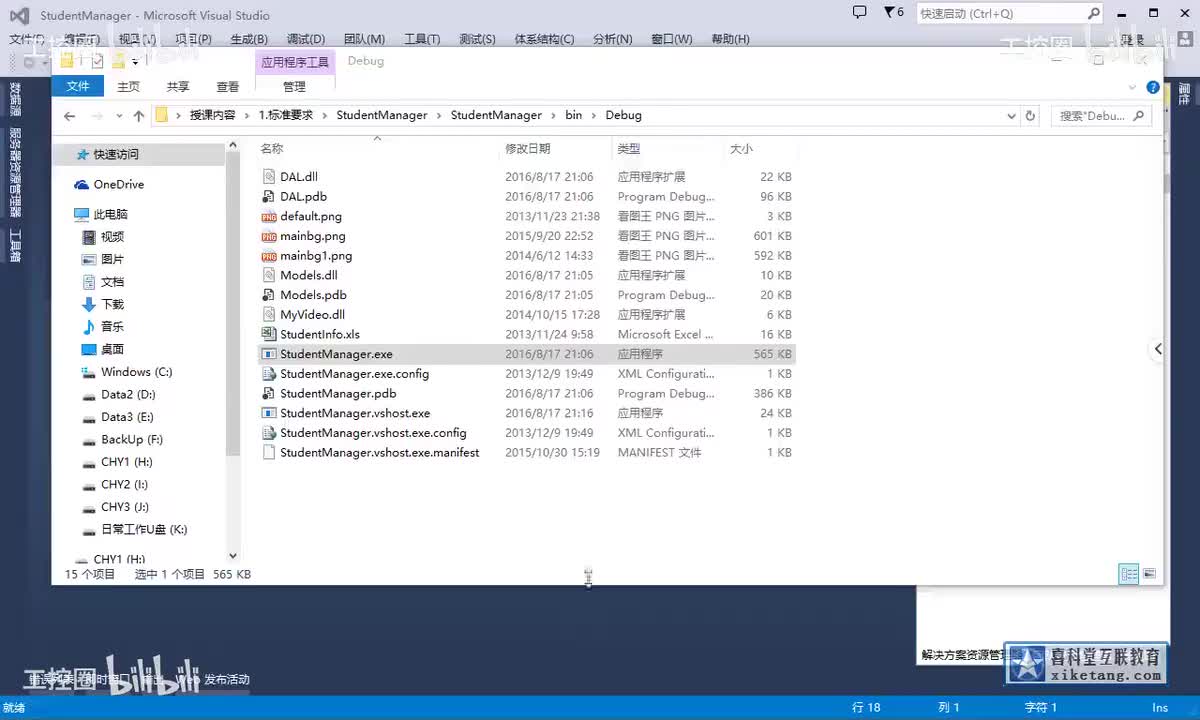Image resolution: width=1200 pixels, height=720 pixels.
Task: Go up one folder with the up arrow
Action: [139, 115]
